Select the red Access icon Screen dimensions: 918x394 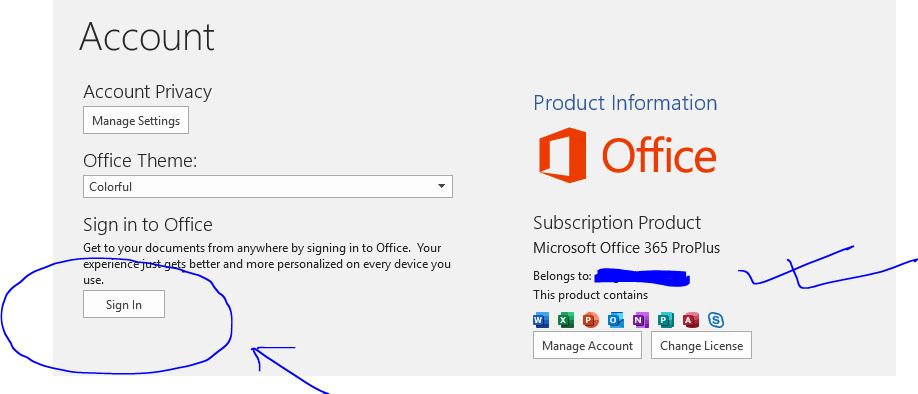pyautogui.click(x=691, y=320)
